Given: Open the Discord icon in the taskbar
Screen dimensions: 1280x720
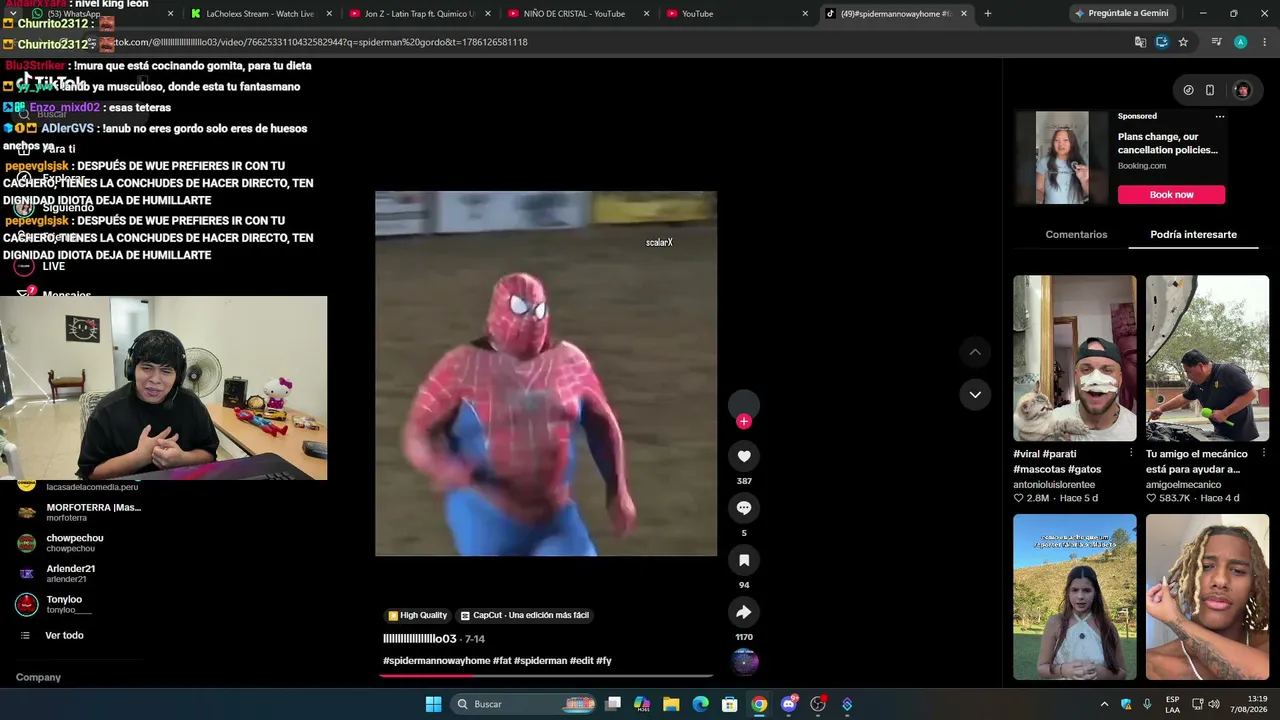Looking at the screenshot, I should click(789, 704).
